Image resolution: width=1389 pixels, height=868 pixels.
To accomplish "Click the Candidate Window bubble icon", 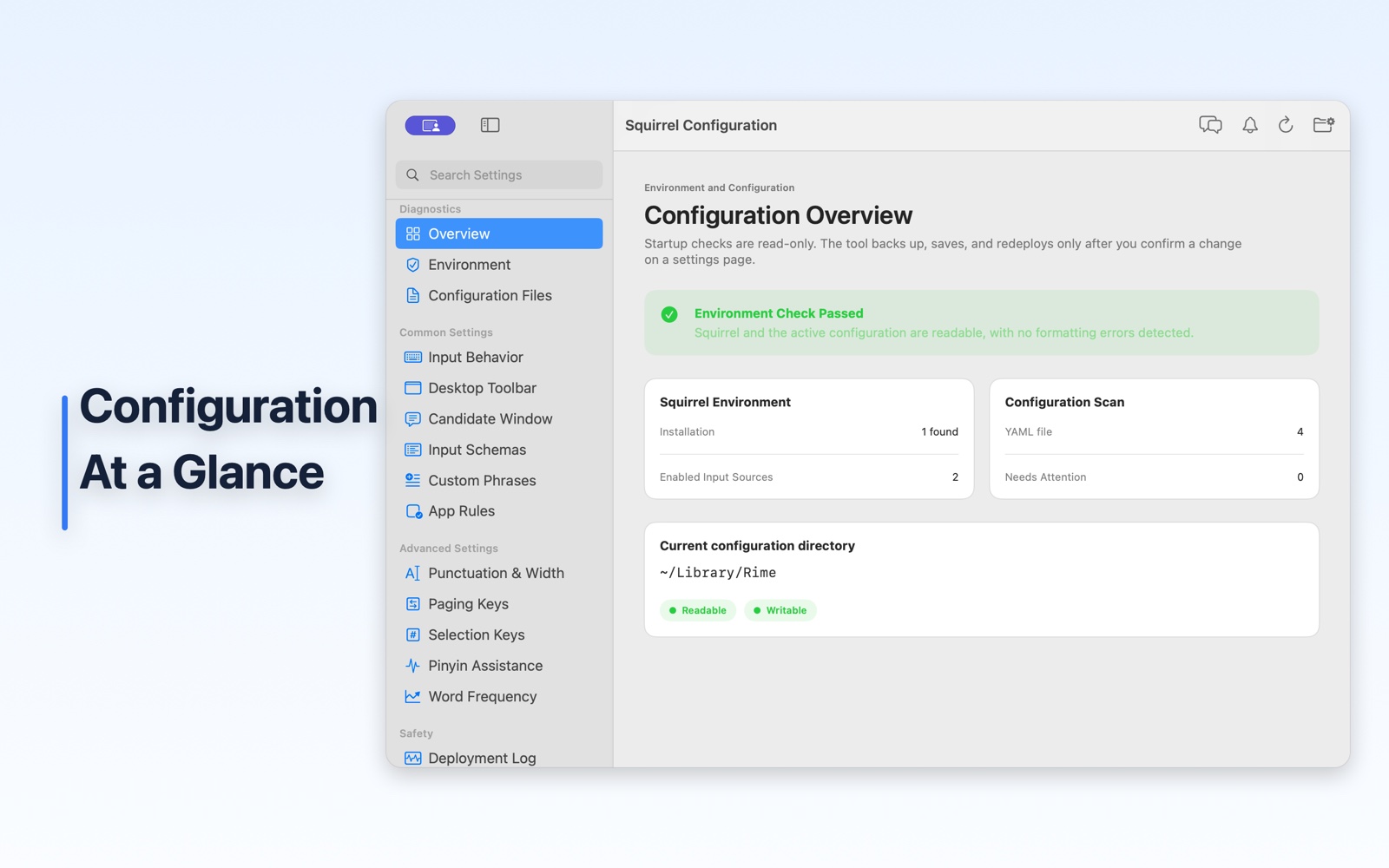I will (x=413, y=419).
